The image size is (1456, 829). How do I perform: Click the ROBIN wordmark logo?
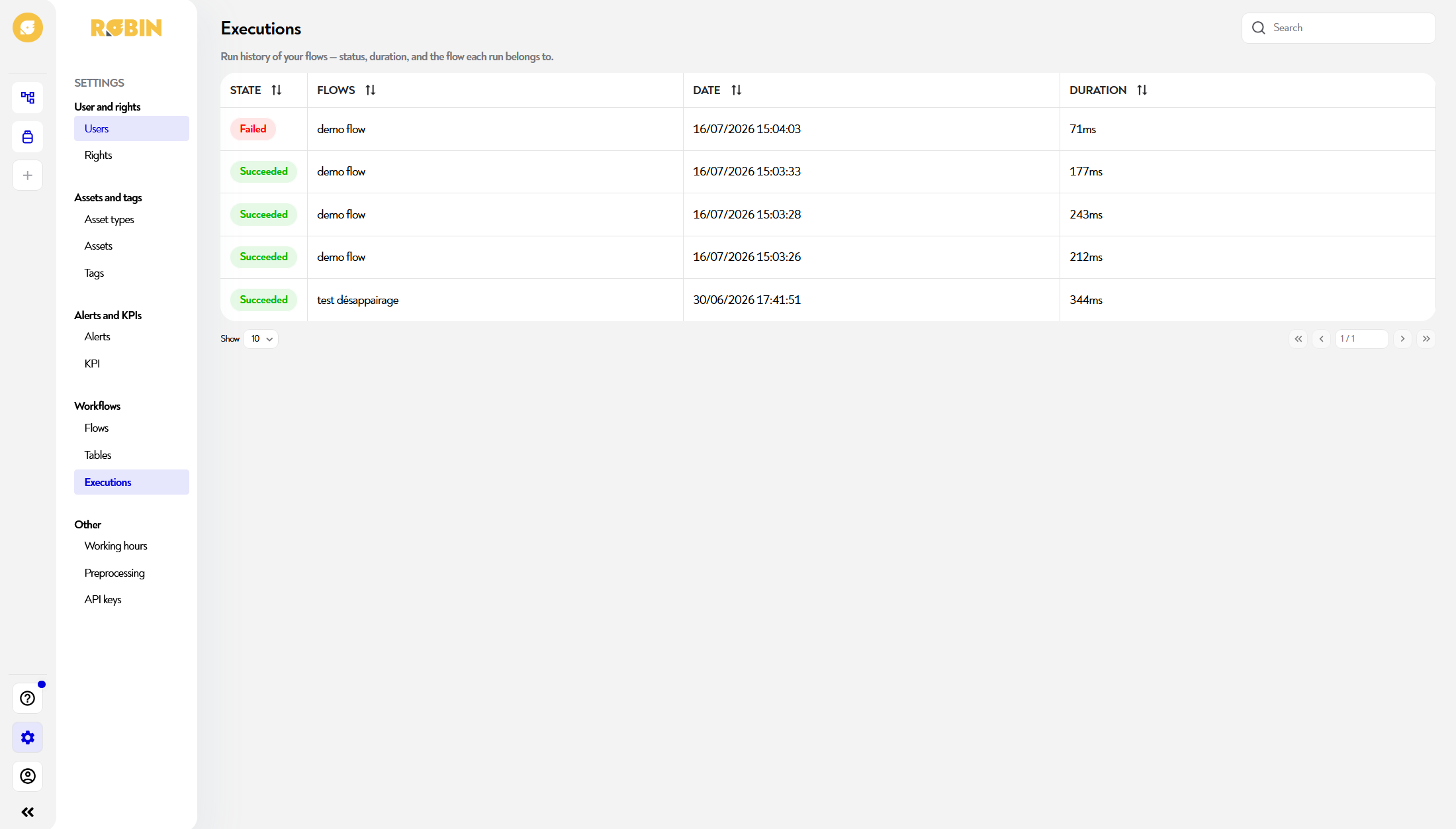[126, 28]
